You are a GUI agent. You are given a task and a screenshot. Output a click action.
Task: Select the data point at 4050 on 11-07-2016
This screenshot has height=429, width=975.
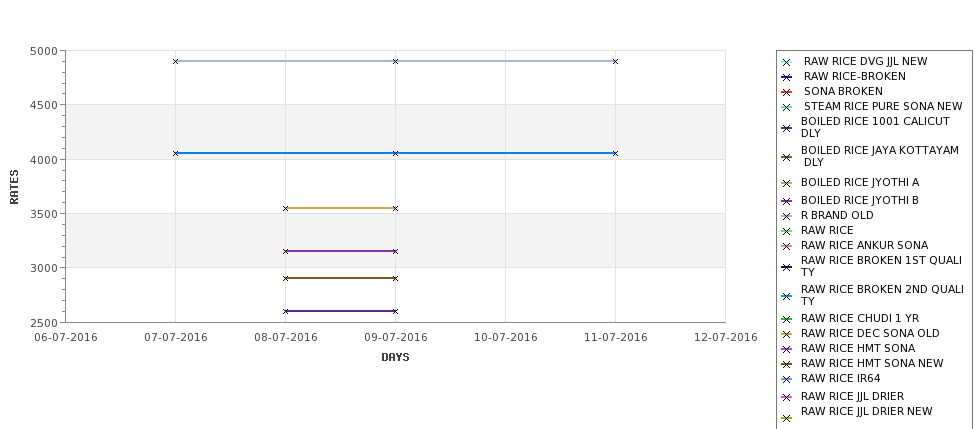click(x=616, y=153)
